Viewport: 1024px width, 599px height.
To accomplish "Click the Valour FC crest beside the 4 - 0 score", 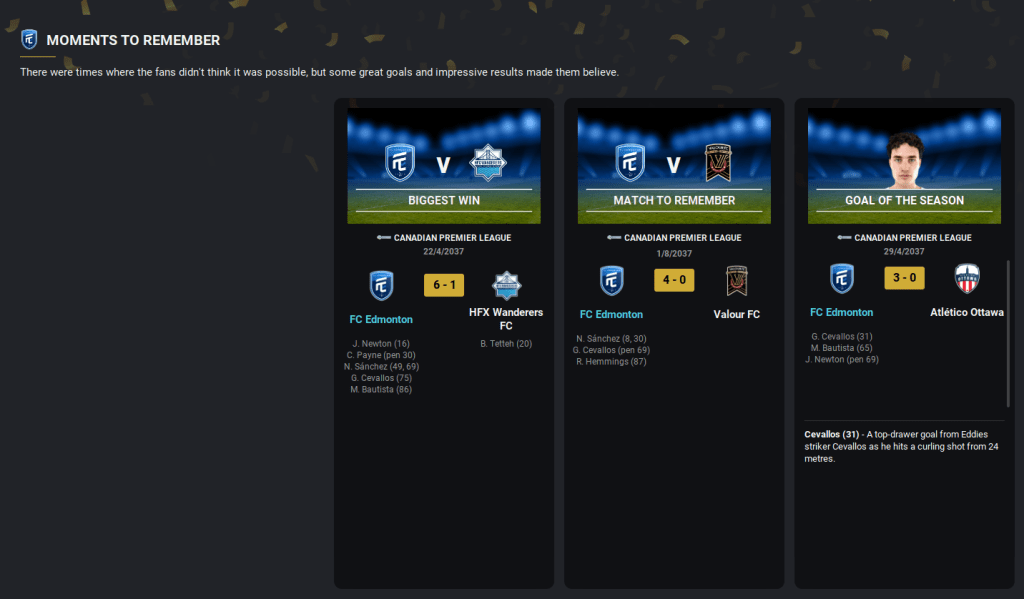I will point(737,281).
